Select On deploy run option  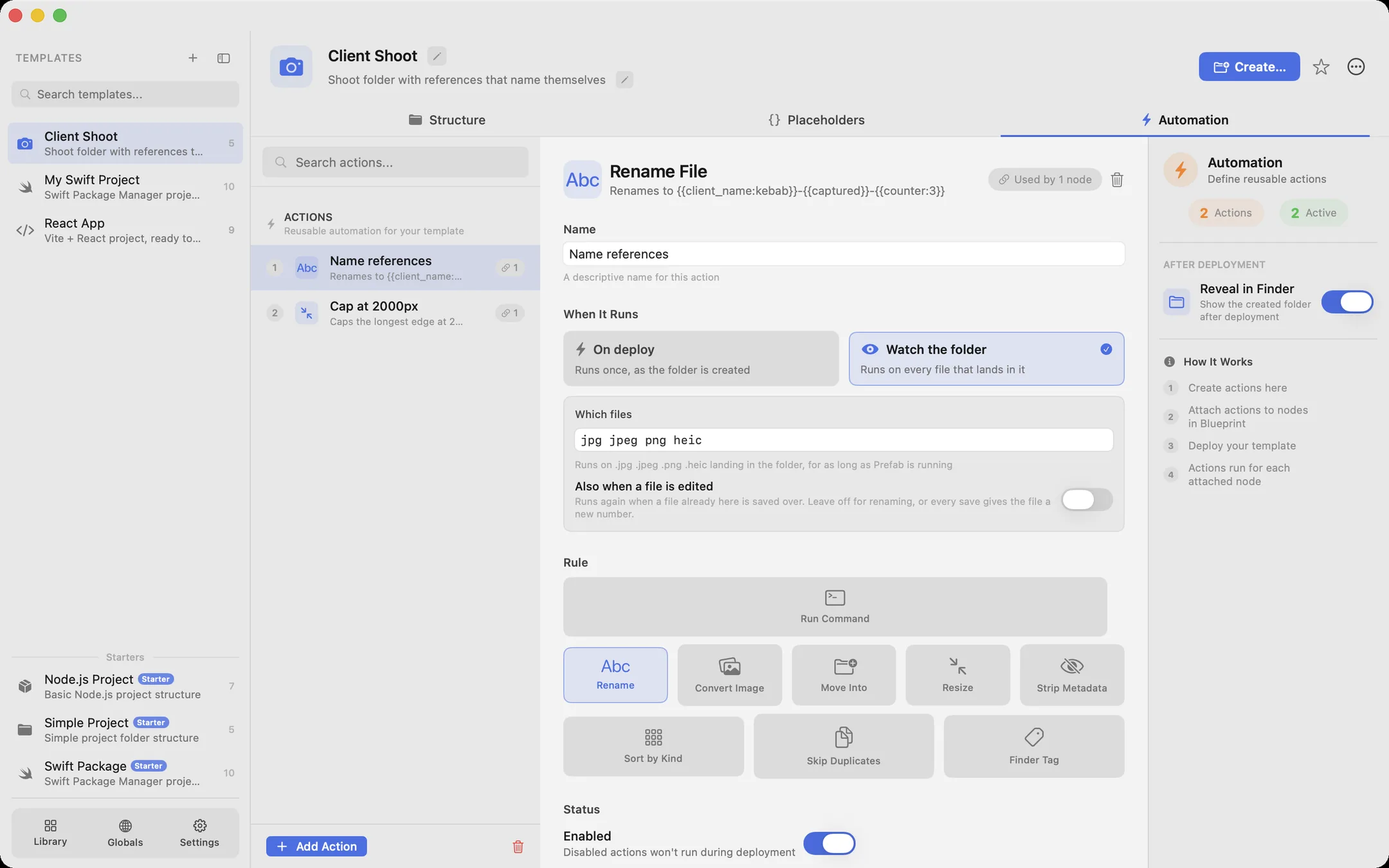(x=701, y=359)
